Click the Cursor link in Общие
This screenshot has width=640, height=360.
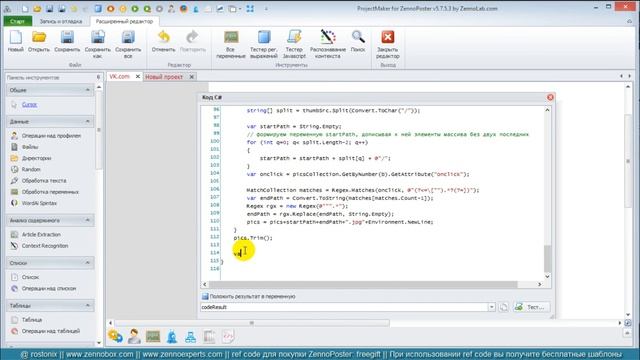[29, 104]
